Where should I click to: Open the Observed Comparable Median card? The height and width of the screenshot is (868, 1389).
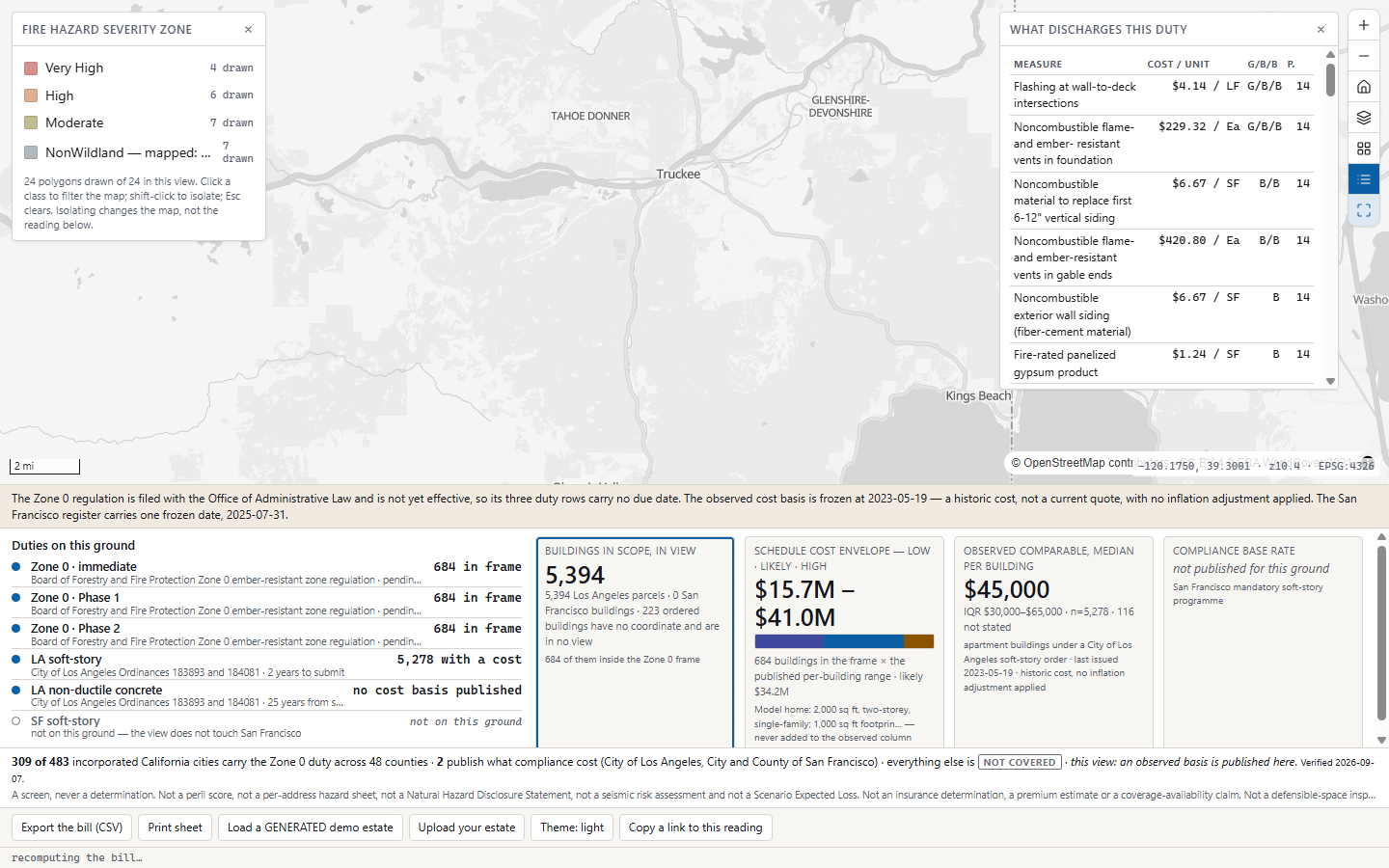tap(1053, 642)
